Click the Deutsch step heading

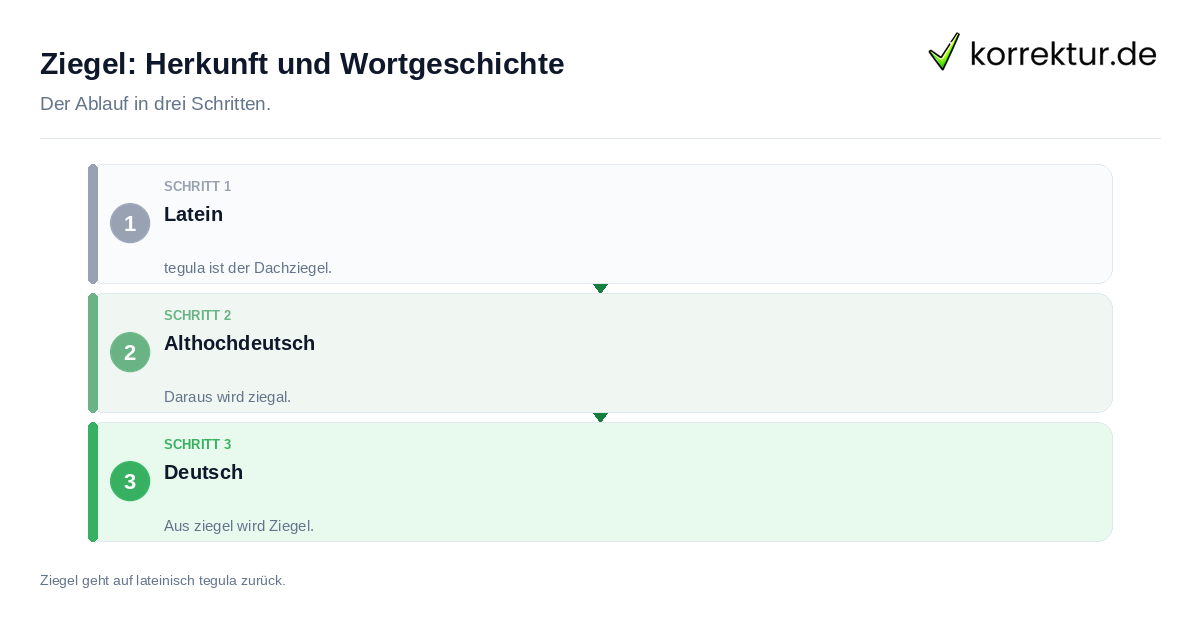(x=203, y=472)
